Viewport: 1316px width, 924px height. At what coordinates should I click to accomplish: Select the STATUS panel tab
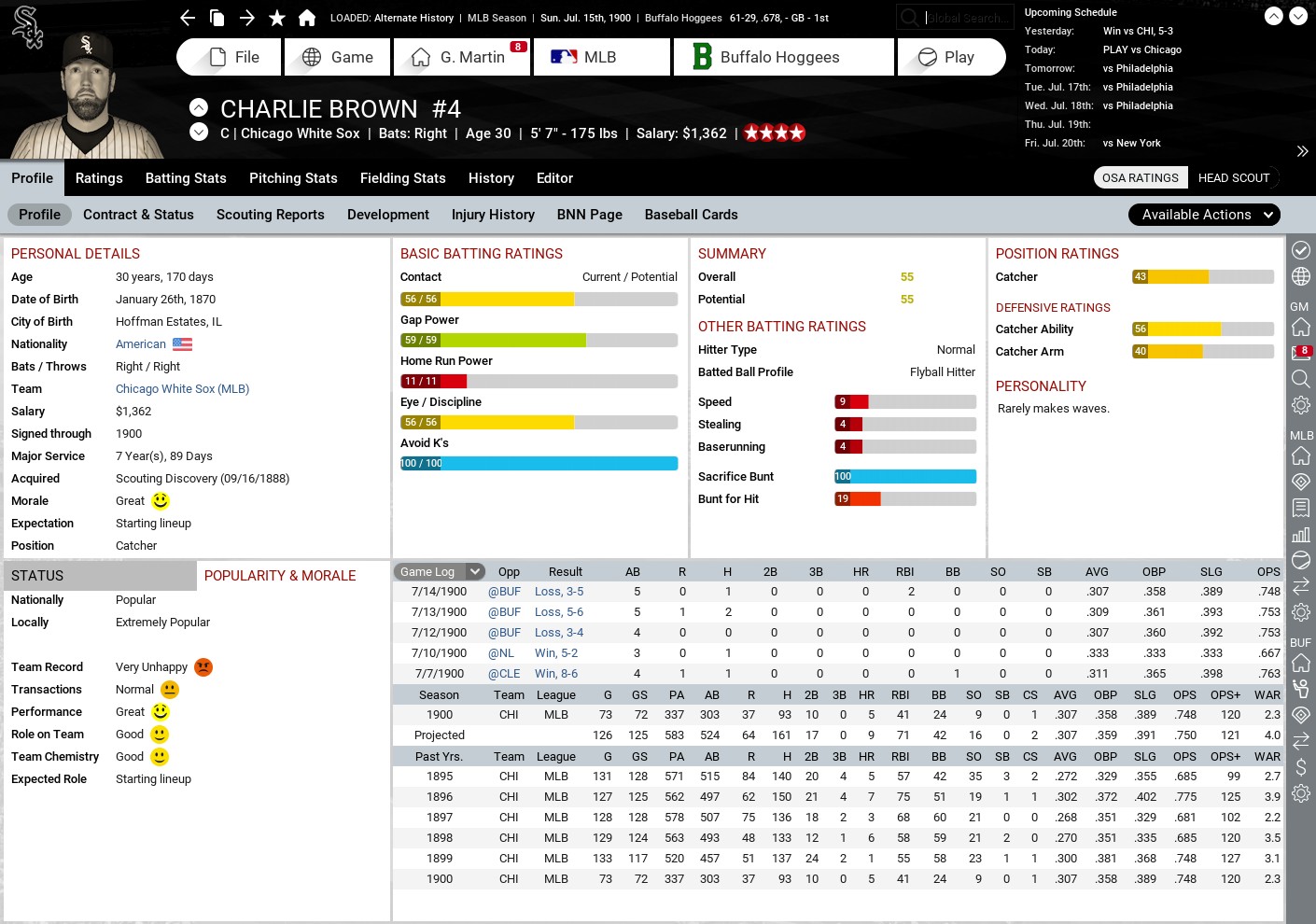click(101, 576)
